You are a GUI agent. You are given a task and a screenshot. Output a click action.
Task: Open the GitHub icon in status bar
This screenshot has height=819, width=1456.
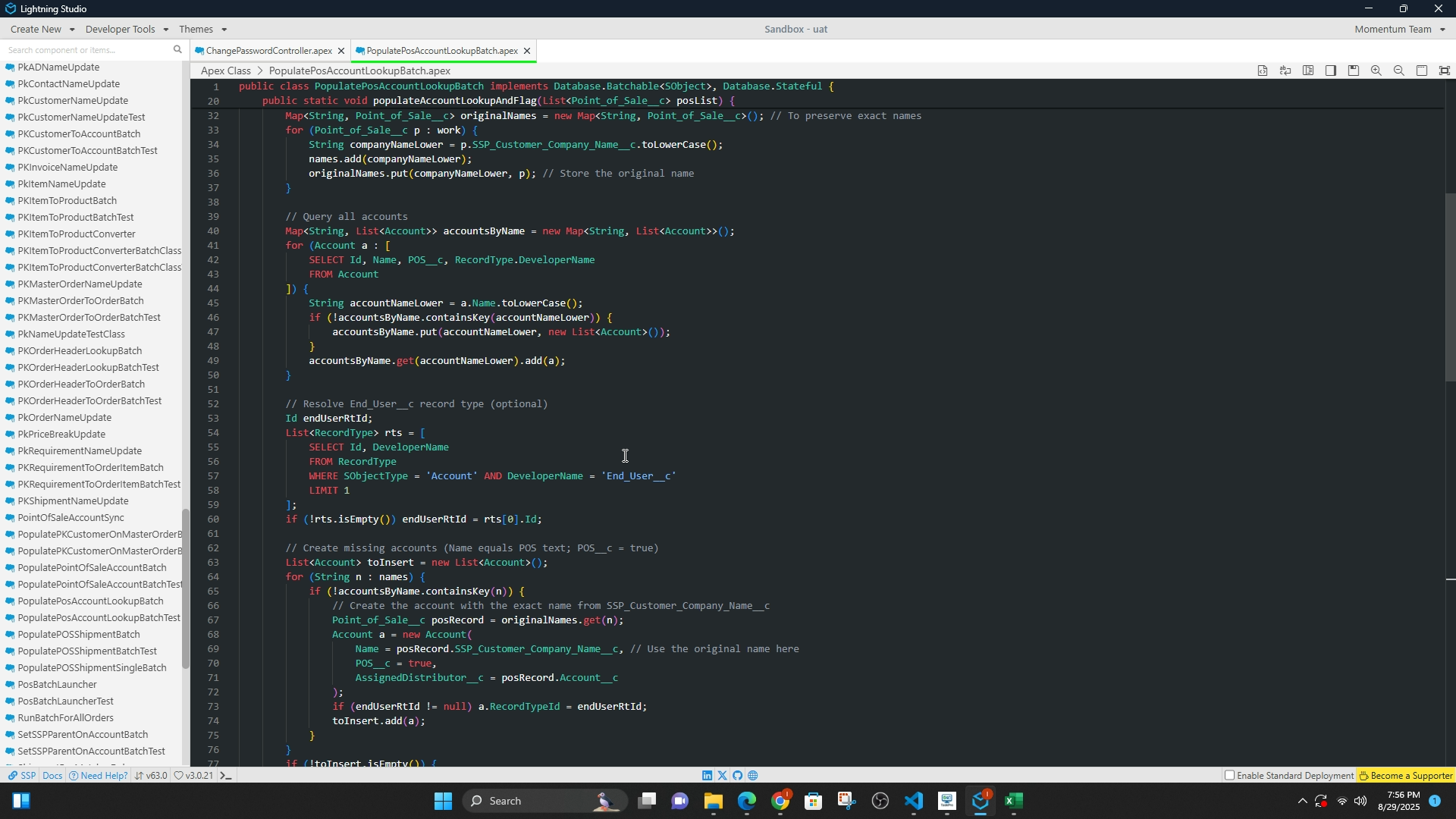pos(737,776)
